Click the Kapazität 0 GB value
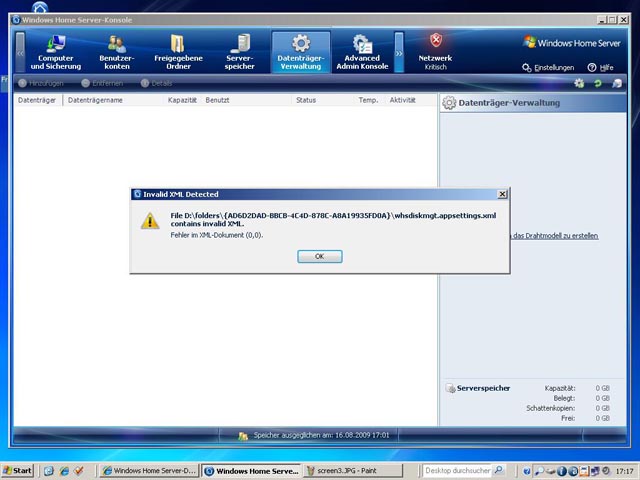 click(x=602, y=388)
